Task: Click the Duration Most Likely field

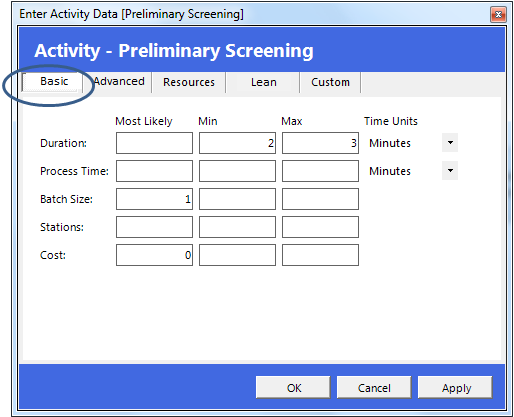Action: point(154,143)
